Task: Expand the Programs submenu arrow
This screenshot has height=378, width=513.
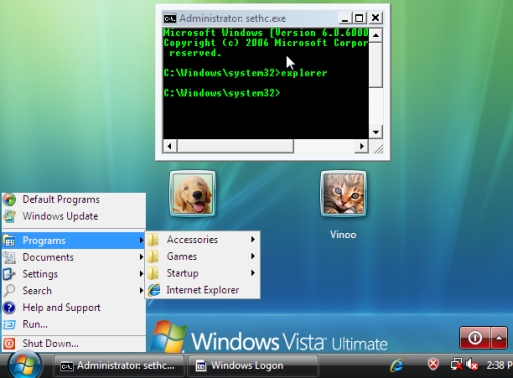Action: point(141,240)
